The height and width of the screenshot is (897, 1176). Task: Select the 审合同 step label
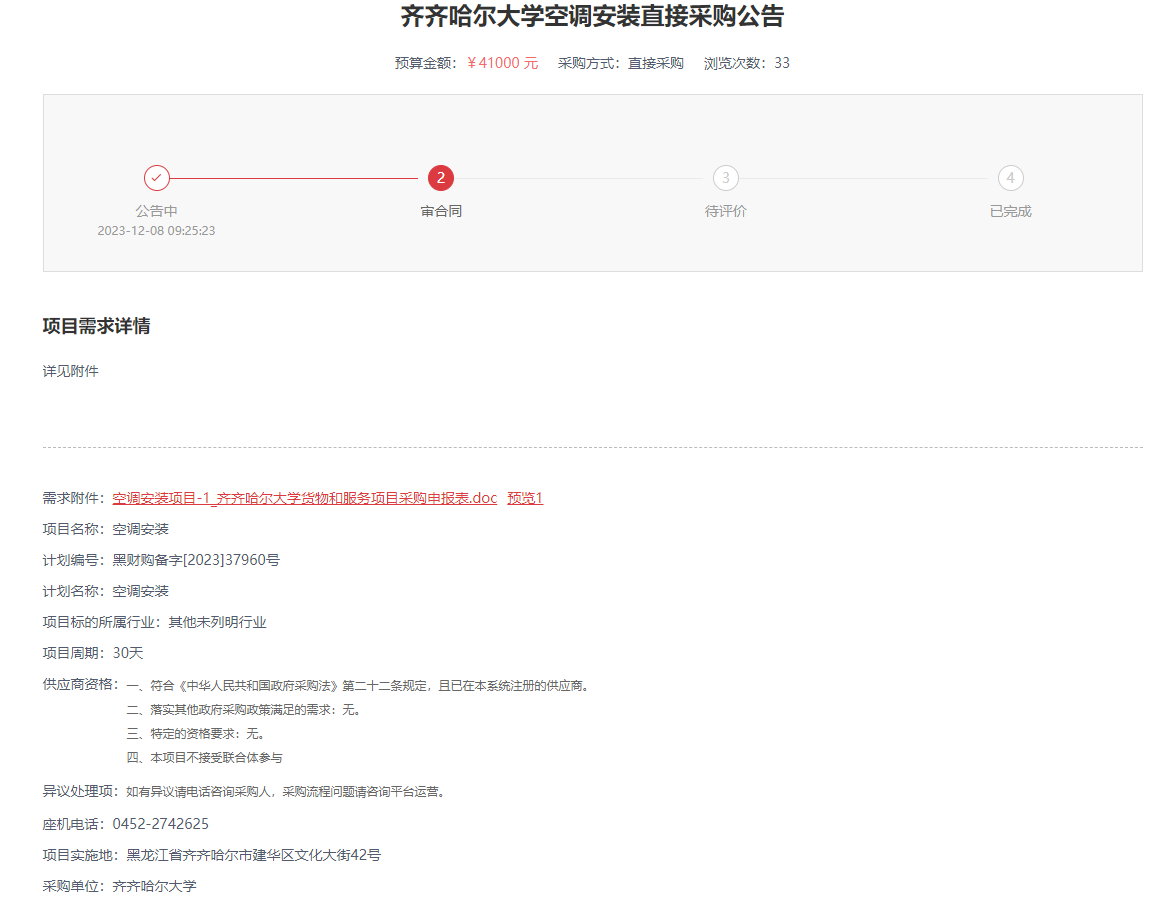point(441,211)
